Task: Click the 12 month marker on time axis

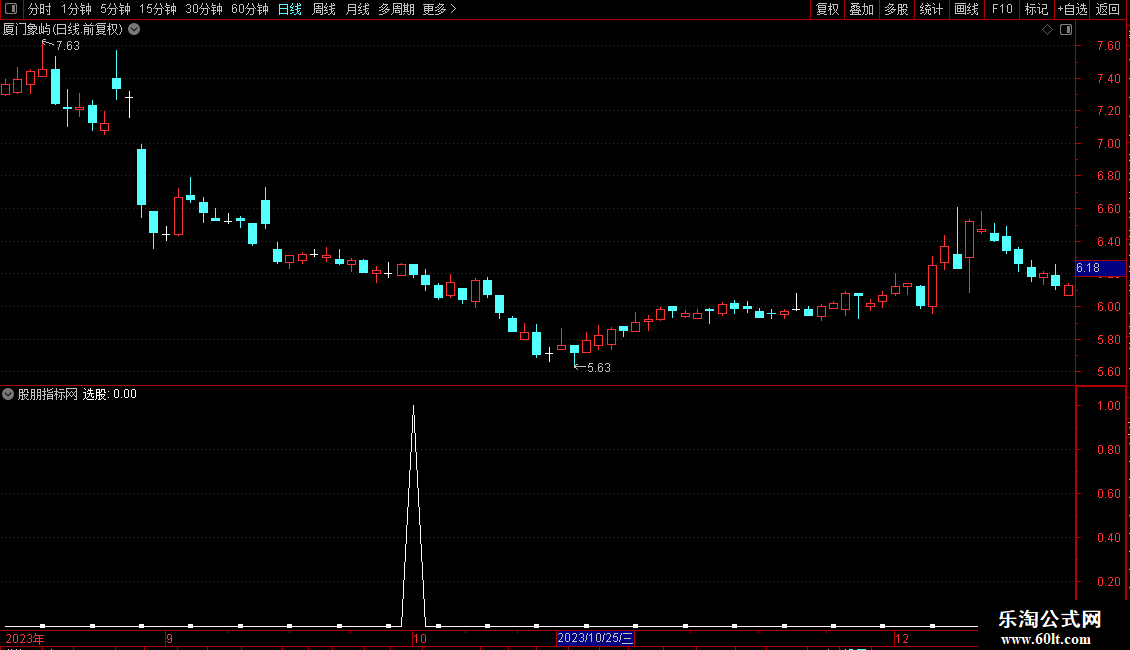Action: tap(902, 638)
